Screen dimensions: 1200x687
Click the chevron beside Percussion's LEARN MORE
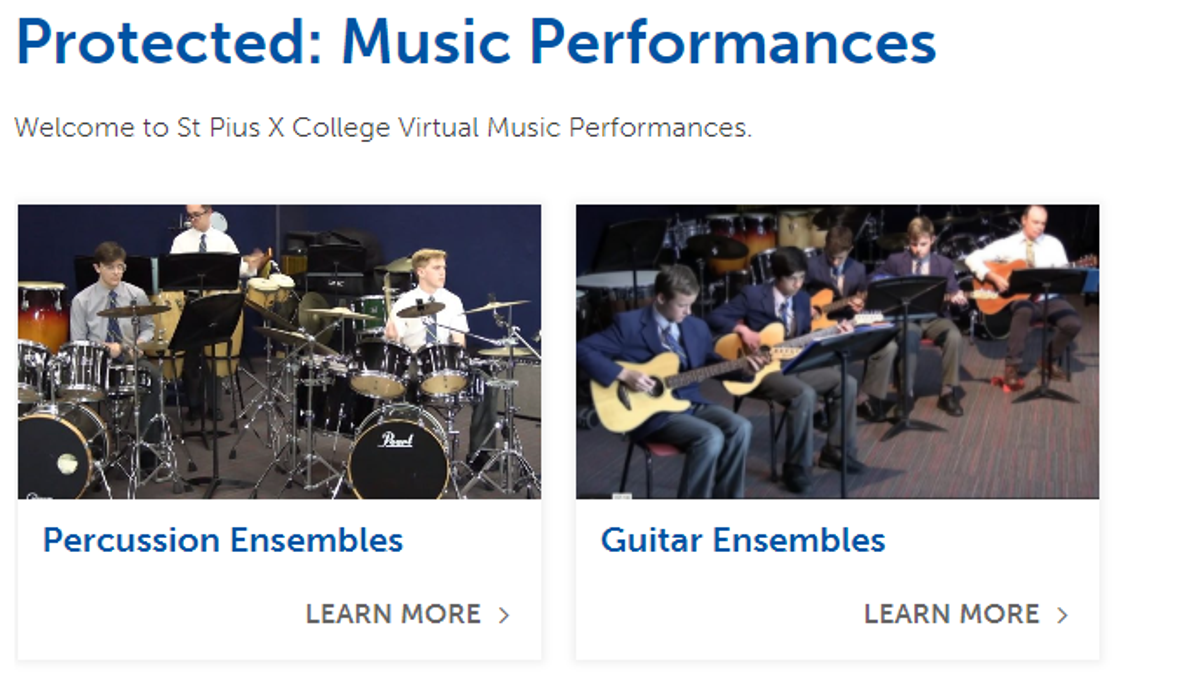[504, 615]
